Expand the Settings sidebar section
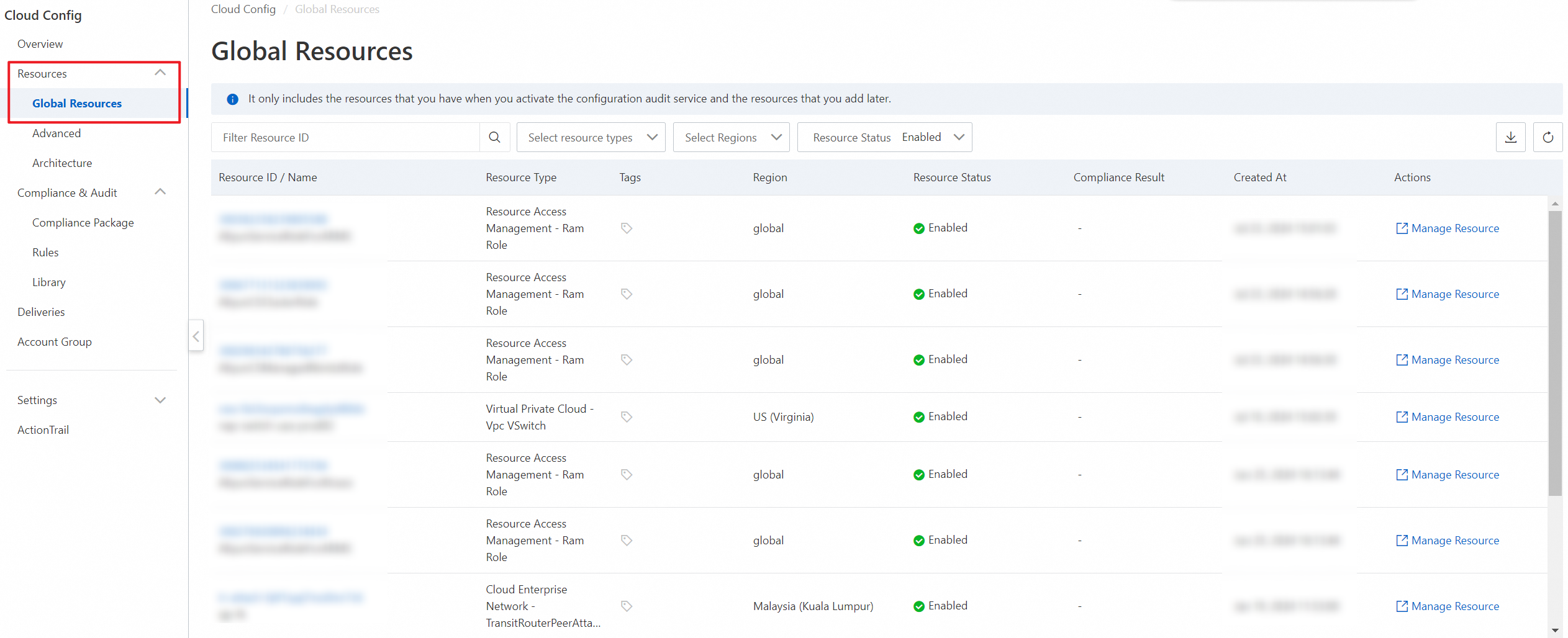 (x=160, y=400)
